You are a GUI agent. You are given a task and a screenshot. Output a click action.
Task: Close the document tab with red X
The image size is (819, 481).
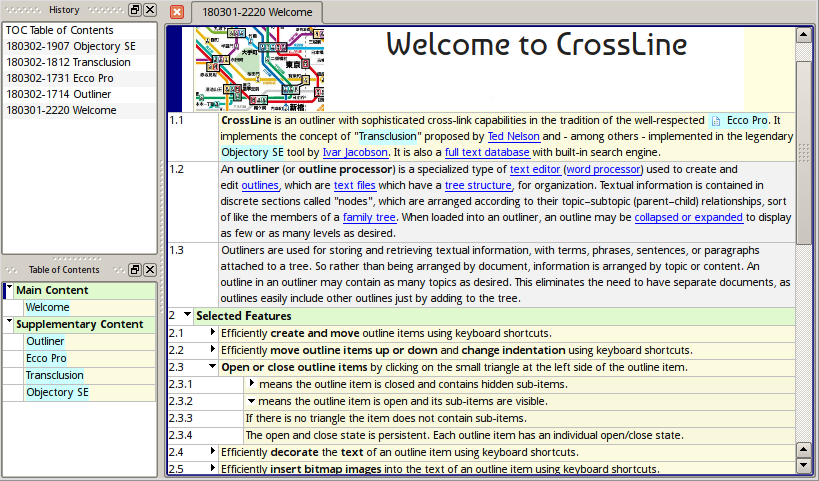pyautogui.click(x=177, y=12)
